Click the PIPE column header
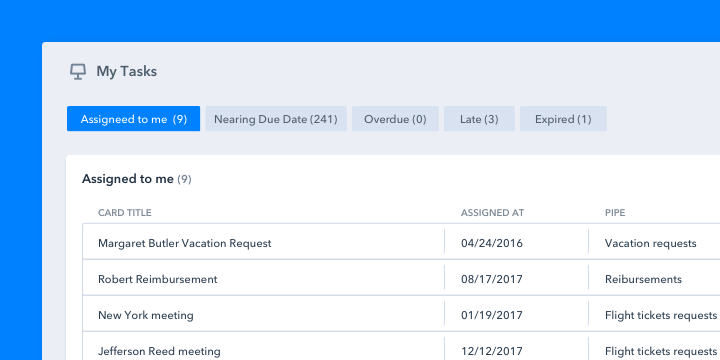 pyautogui.click(x=615, y=213)
